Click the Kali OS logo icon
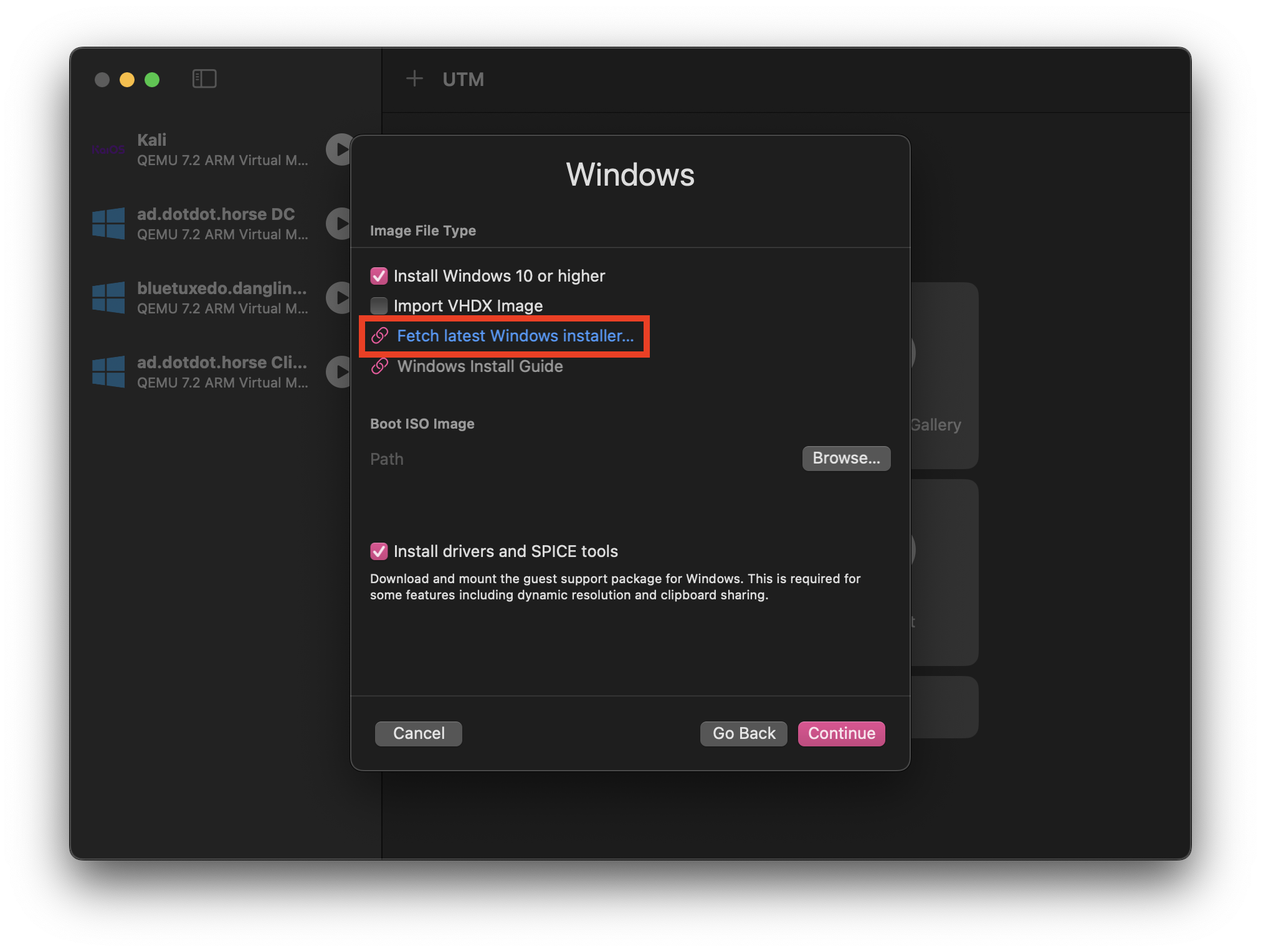 108,150
